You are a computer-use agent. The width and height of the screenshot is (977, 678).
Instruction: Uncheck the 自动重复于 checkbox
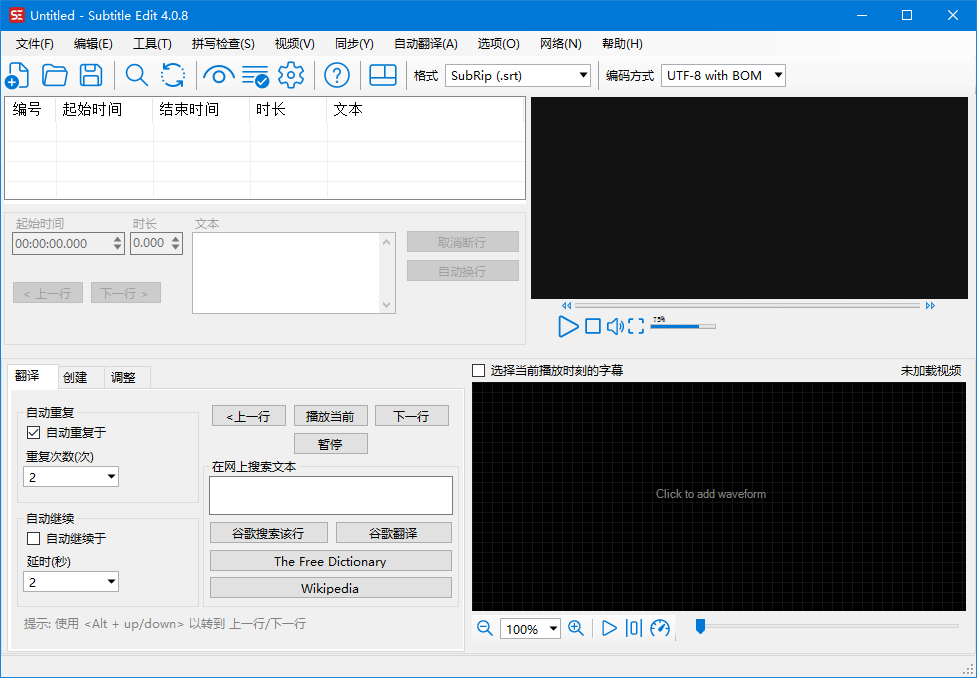point(34,433)
